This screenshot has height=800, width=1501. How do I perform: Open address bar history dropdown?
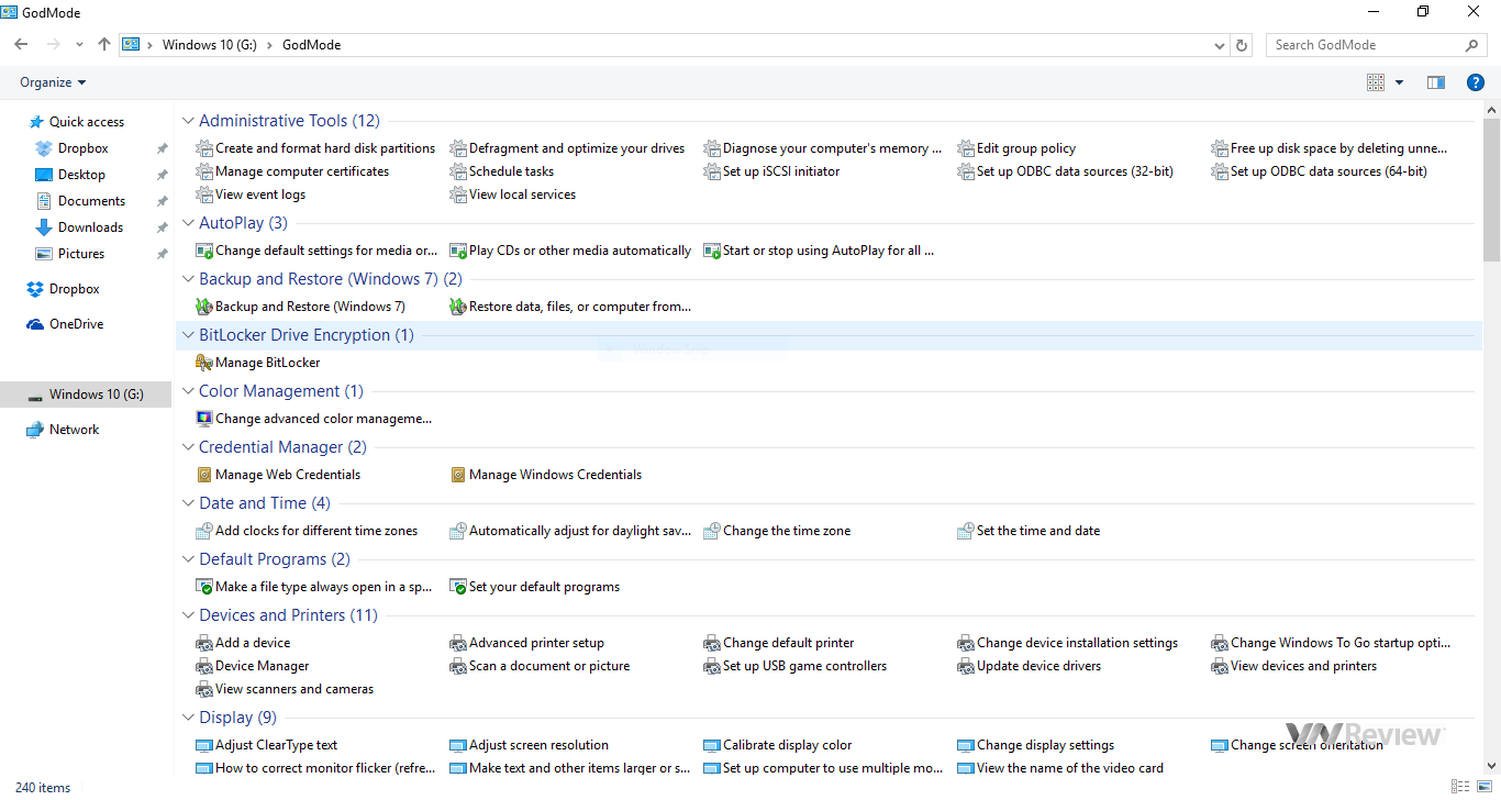point(1219,45)
